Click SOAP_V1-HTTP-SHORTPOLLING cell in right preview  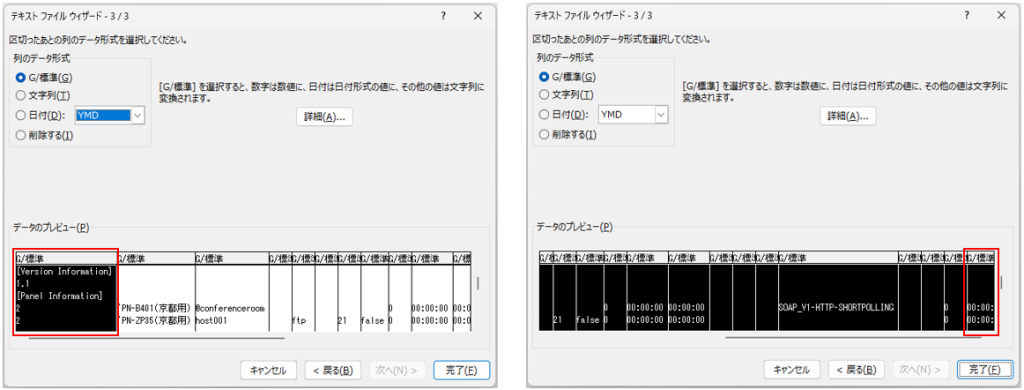pos(837,307)
